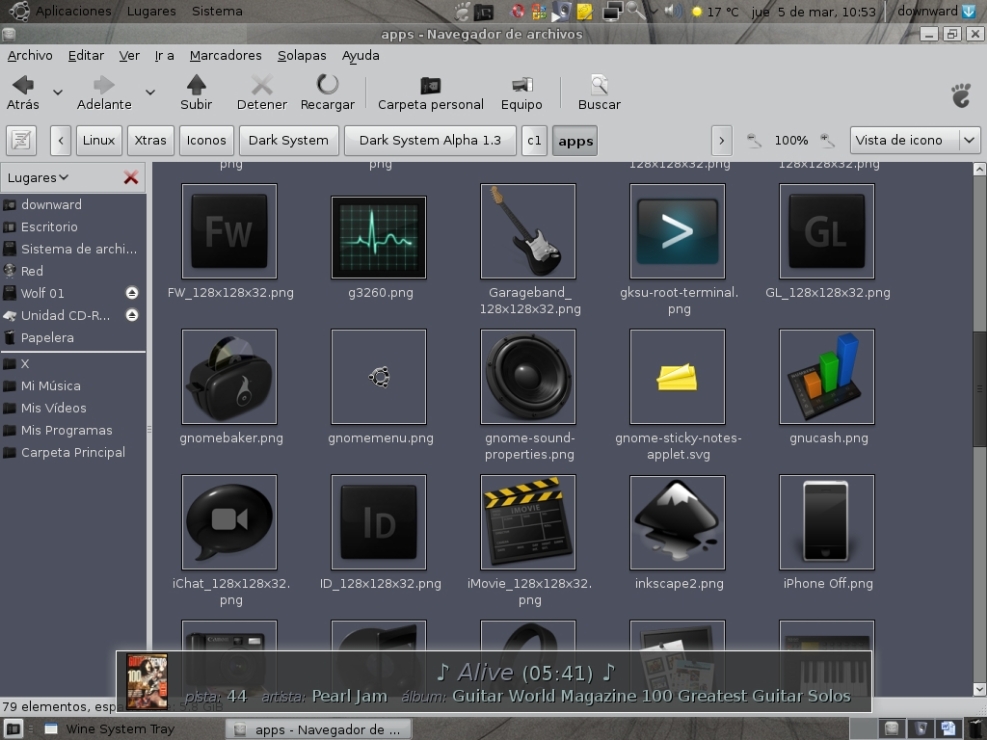Reload the folder with Recargar
This screenshot has height=740, width=987.
(x=327, y=92)
